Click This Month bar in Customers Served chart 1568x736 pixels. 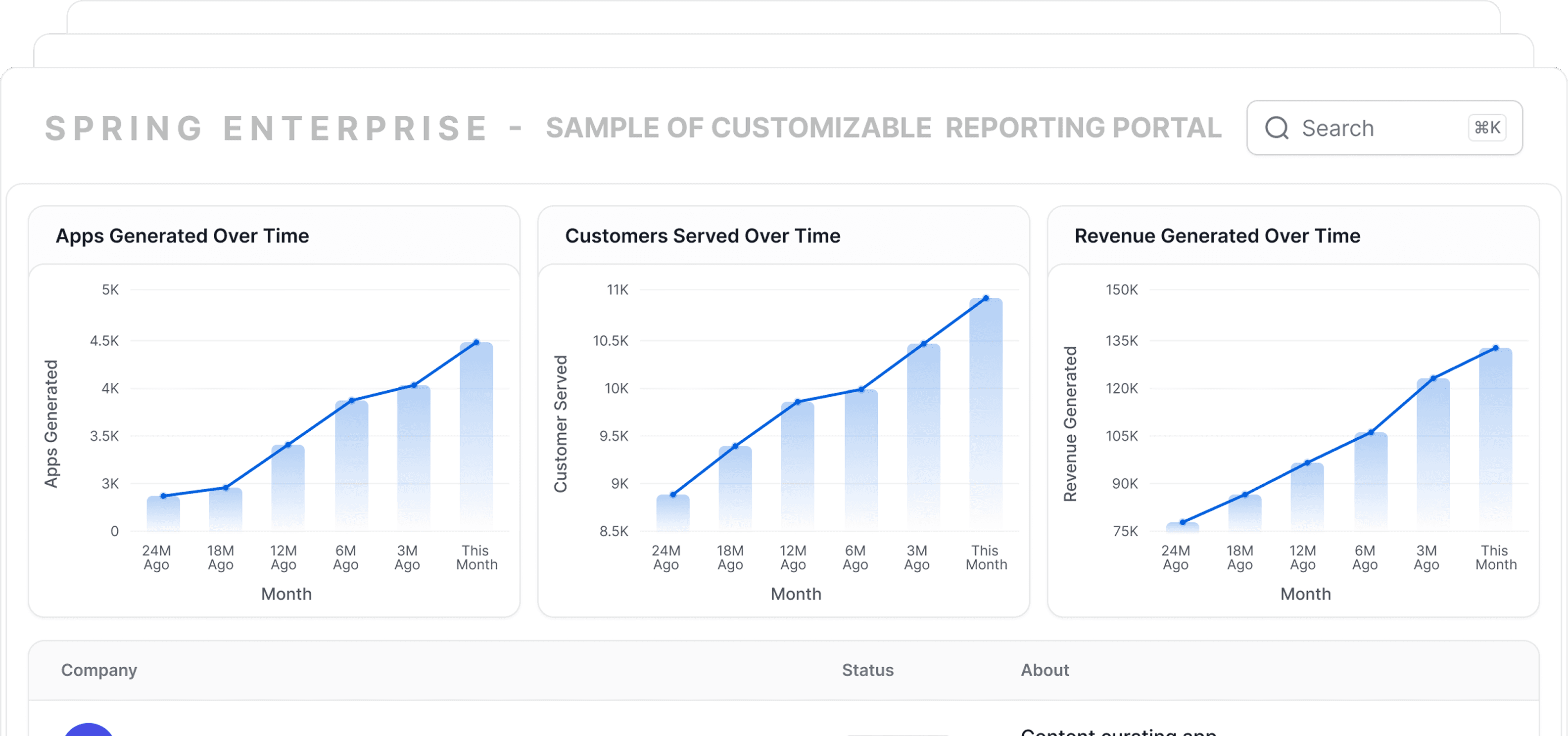pyautogui.click(x=986, y=414)
